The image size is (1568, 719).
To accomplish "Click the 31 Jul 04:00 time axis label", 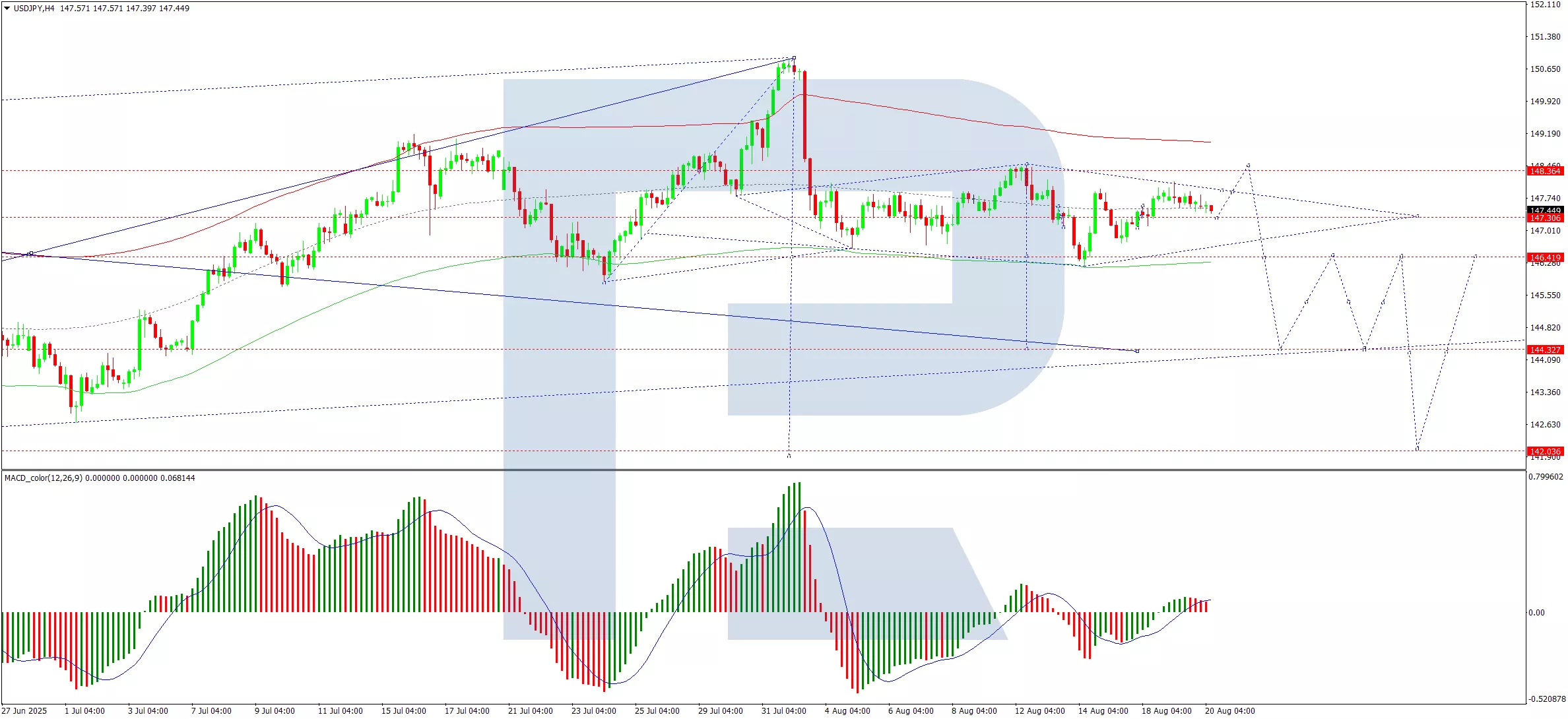I will point(784,711).
